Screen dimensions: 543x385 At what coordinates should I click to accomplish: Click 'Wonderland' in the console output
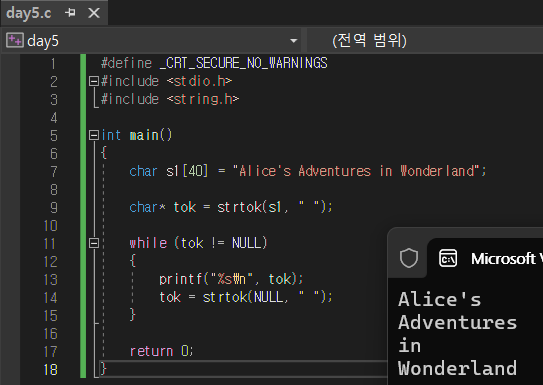click(x=457, y=368)
